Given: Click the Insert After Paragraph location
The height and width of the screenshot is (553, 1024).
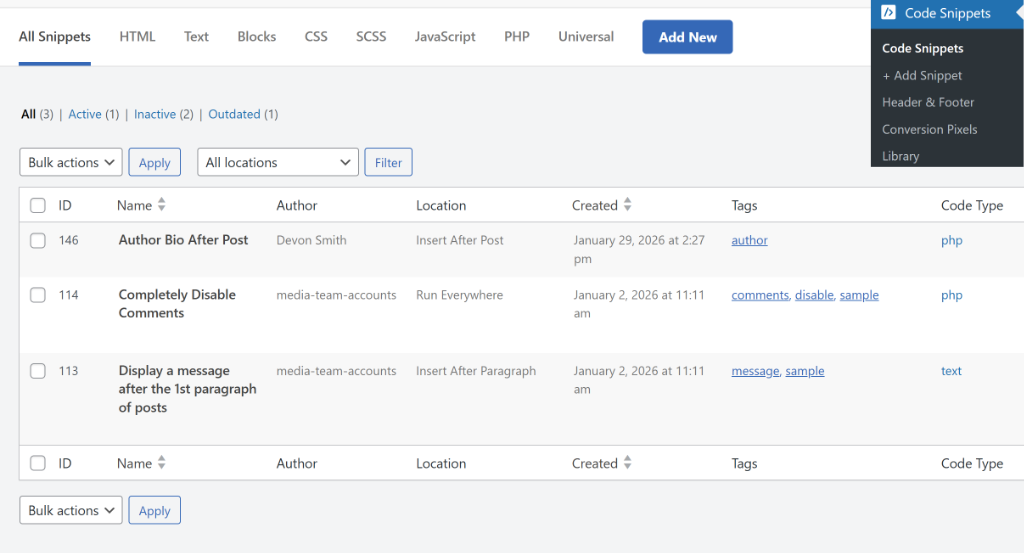Looking at the screenshot, I should coord(475,371).
